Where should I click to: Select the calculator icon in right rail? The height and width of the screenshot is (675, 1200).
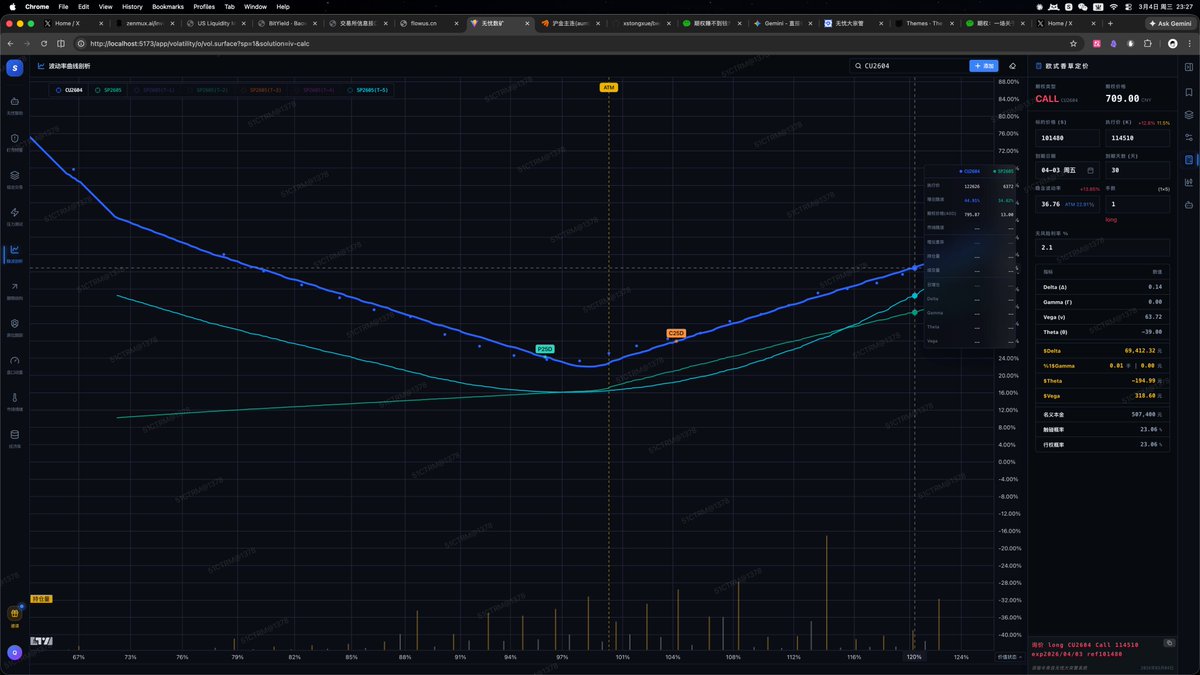[x=1189, y=160]
